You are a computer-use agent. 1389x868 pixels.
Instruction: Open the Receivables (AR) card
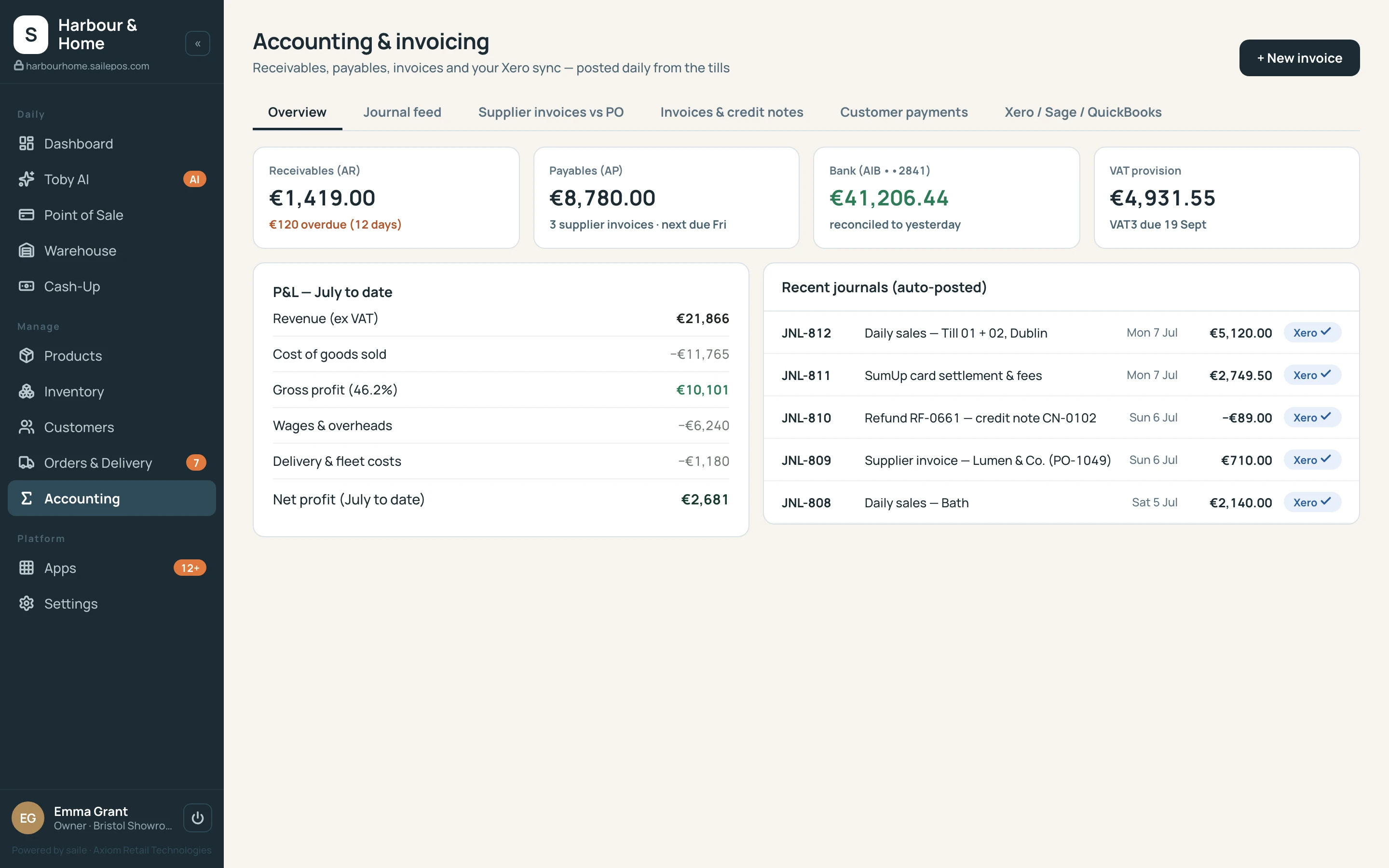tap(386, 198)
